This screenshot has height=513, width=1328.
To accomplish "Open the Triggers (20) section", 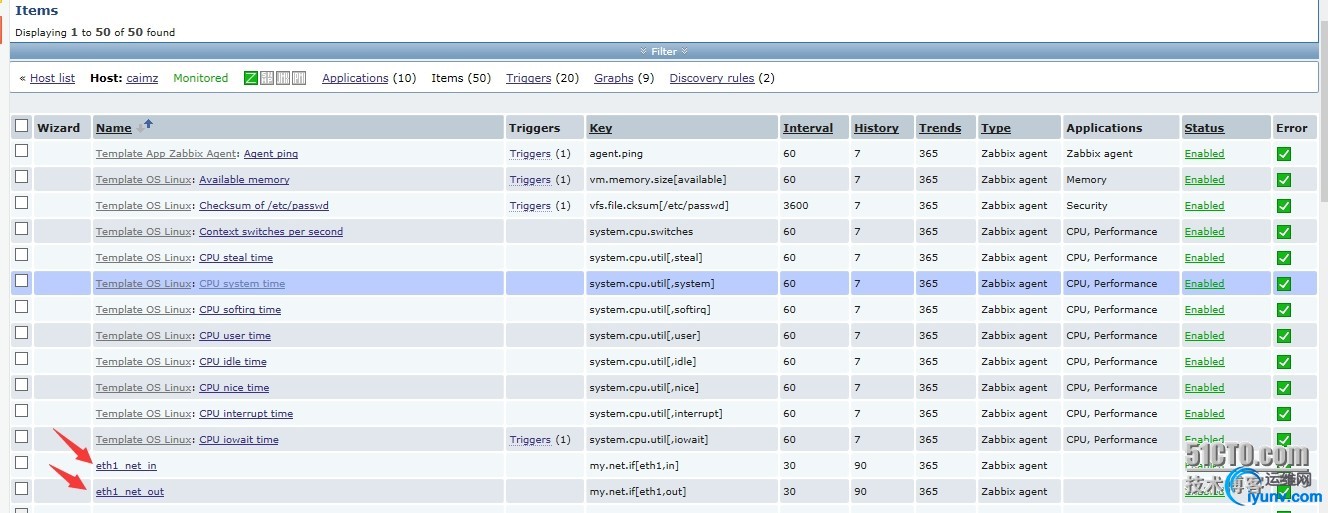I will pyautogui.click(x=528, y=78).
